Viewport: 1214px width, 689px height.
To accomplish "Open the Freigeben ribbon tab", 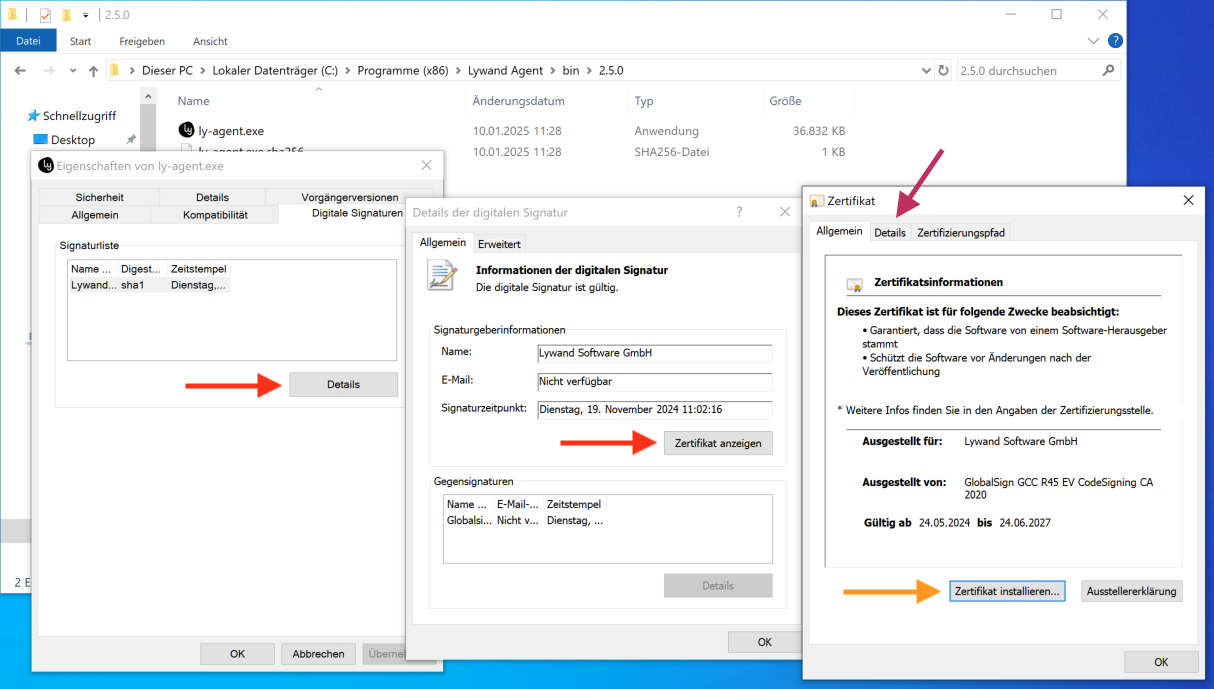I will [142, 41].
